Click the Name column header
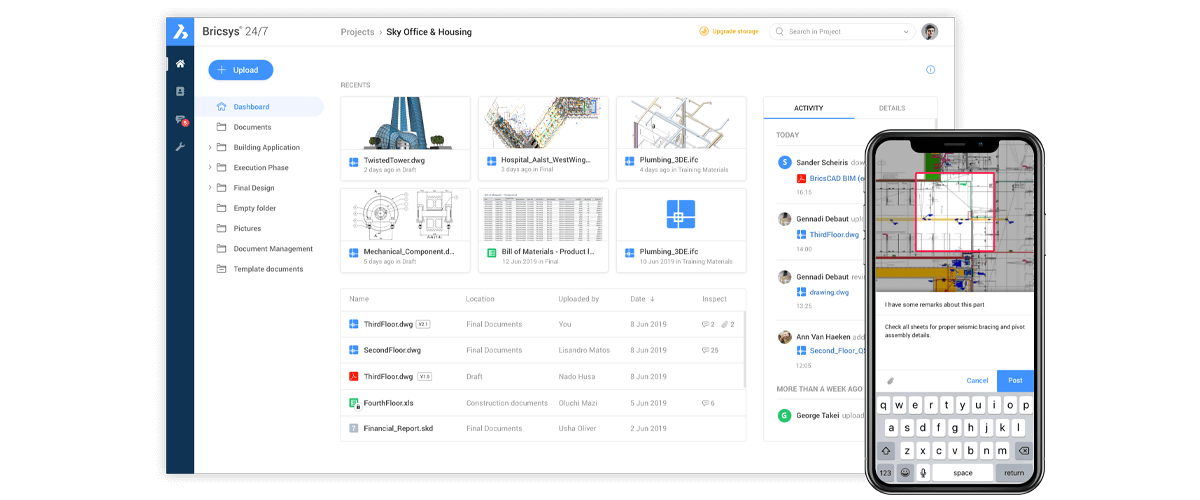Screen dimensions: 1200x500 click(359, 299)
